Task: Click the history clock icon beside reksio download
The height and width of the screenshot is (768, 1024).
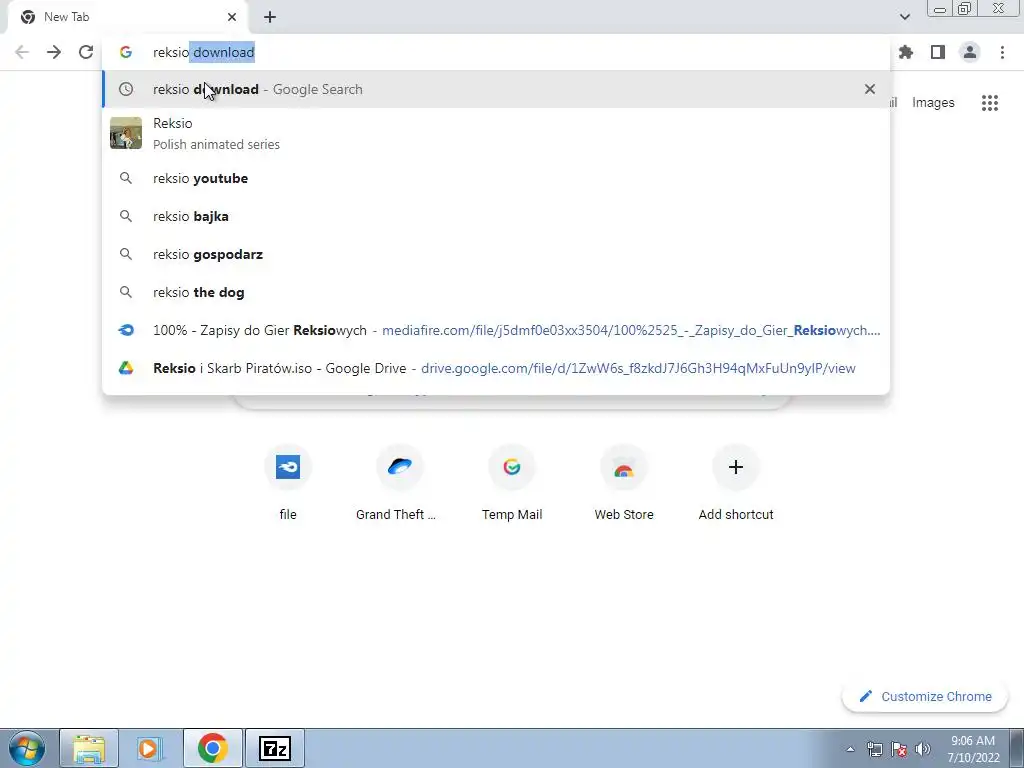Action: (x=126, y=89)
